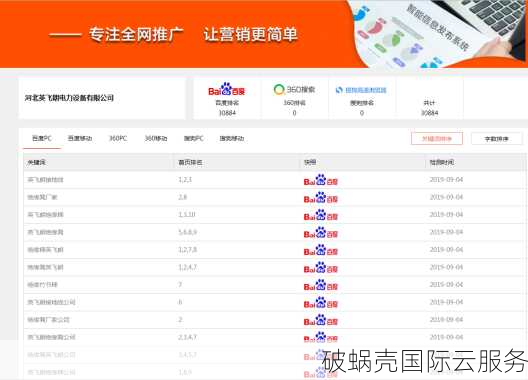Switch to the 百度PC tab
Viewport: 528px width, 380px height.
(42, 138)
